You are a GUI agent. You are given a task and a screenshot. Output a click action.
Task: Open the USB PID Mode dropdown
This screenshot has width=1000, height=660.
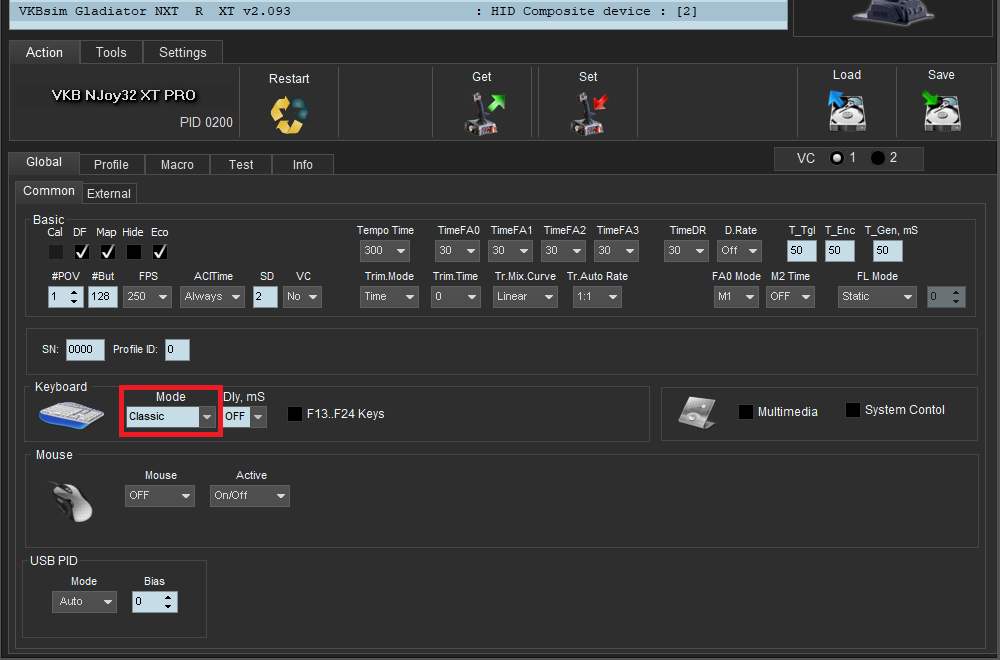pos(84,601)
